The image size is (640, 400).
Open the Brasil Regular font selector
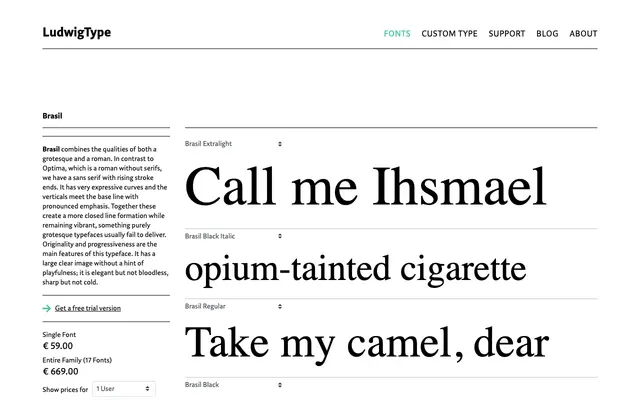pyautogui.click(x=233, y=306)
